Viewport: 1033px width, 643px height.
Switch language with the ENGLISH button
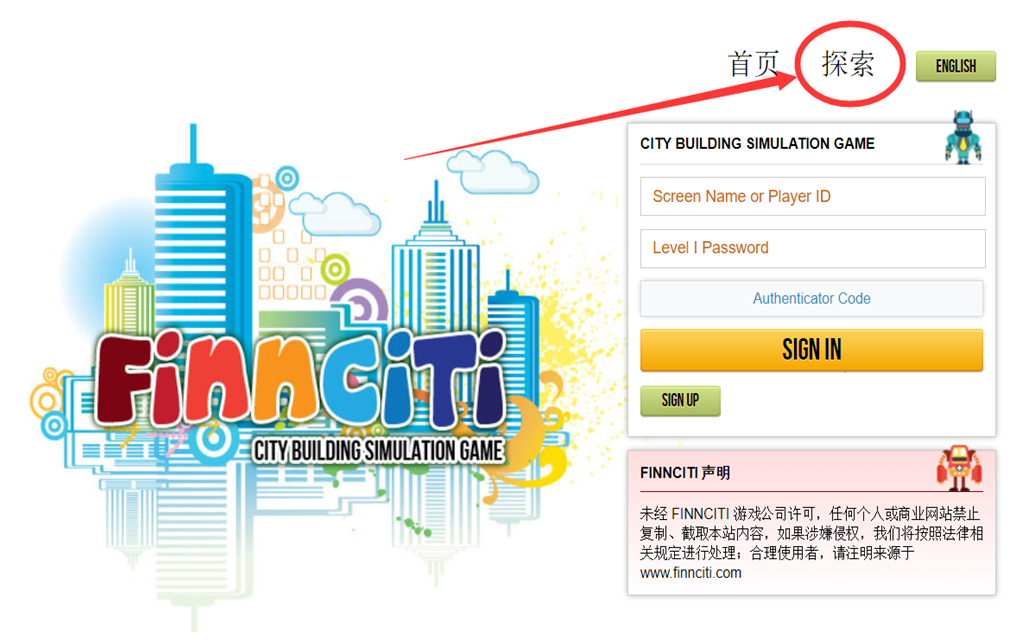point(955,66)
